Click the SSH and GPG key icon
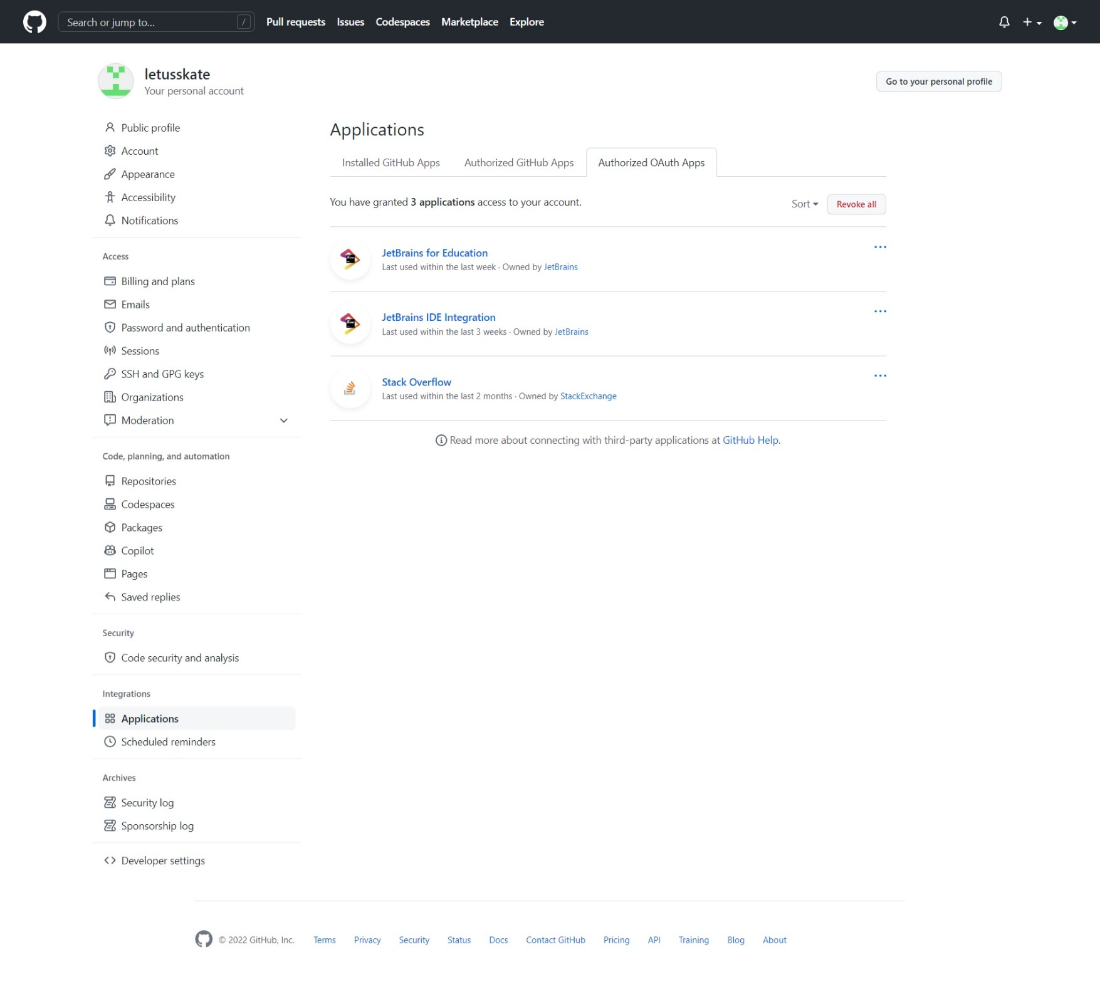Screen dimensions: 1100x984 [109, 374]
